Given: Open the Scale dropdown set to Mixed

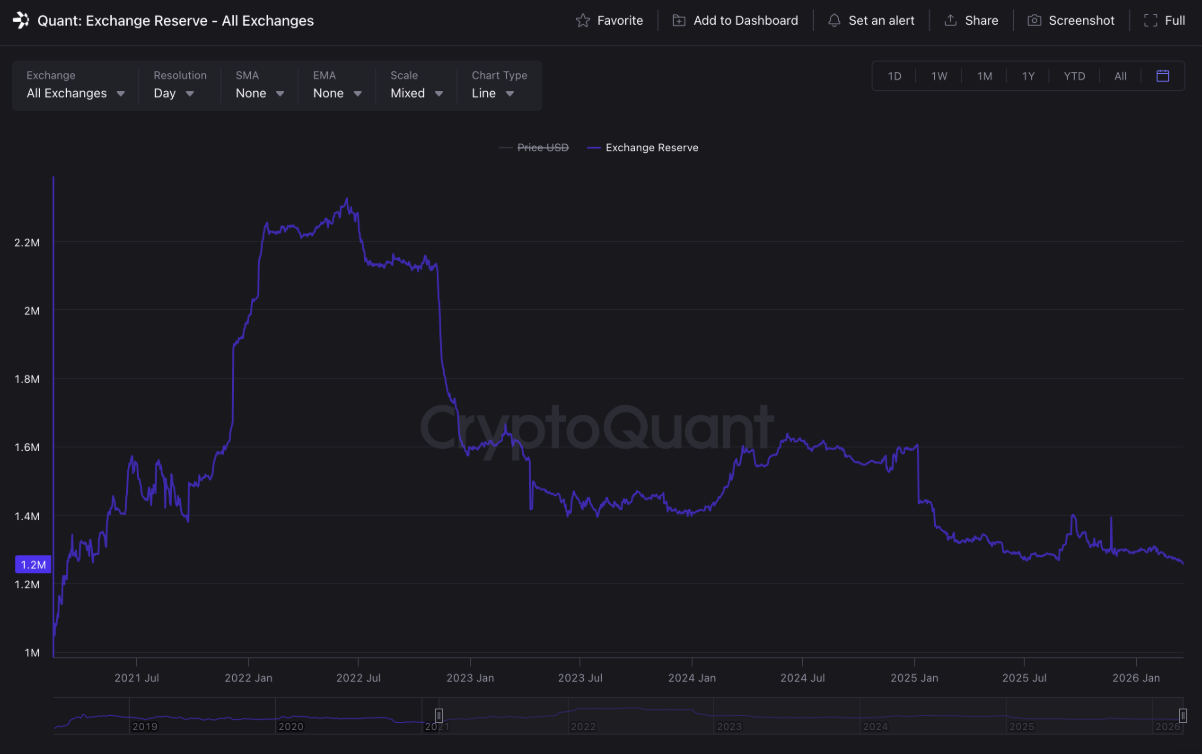Looking at the screenshot, I should pyautogui.click(x=416, y=93).
